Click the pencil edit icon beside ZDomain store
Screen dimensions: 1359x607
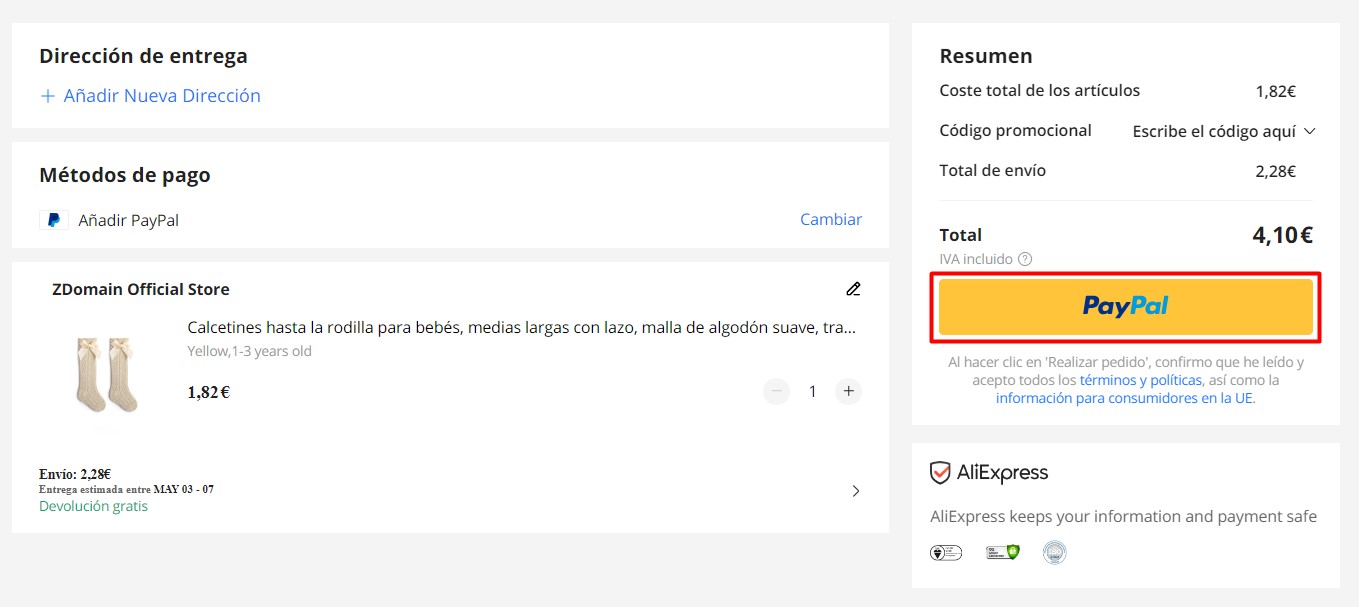coord(853,289)
